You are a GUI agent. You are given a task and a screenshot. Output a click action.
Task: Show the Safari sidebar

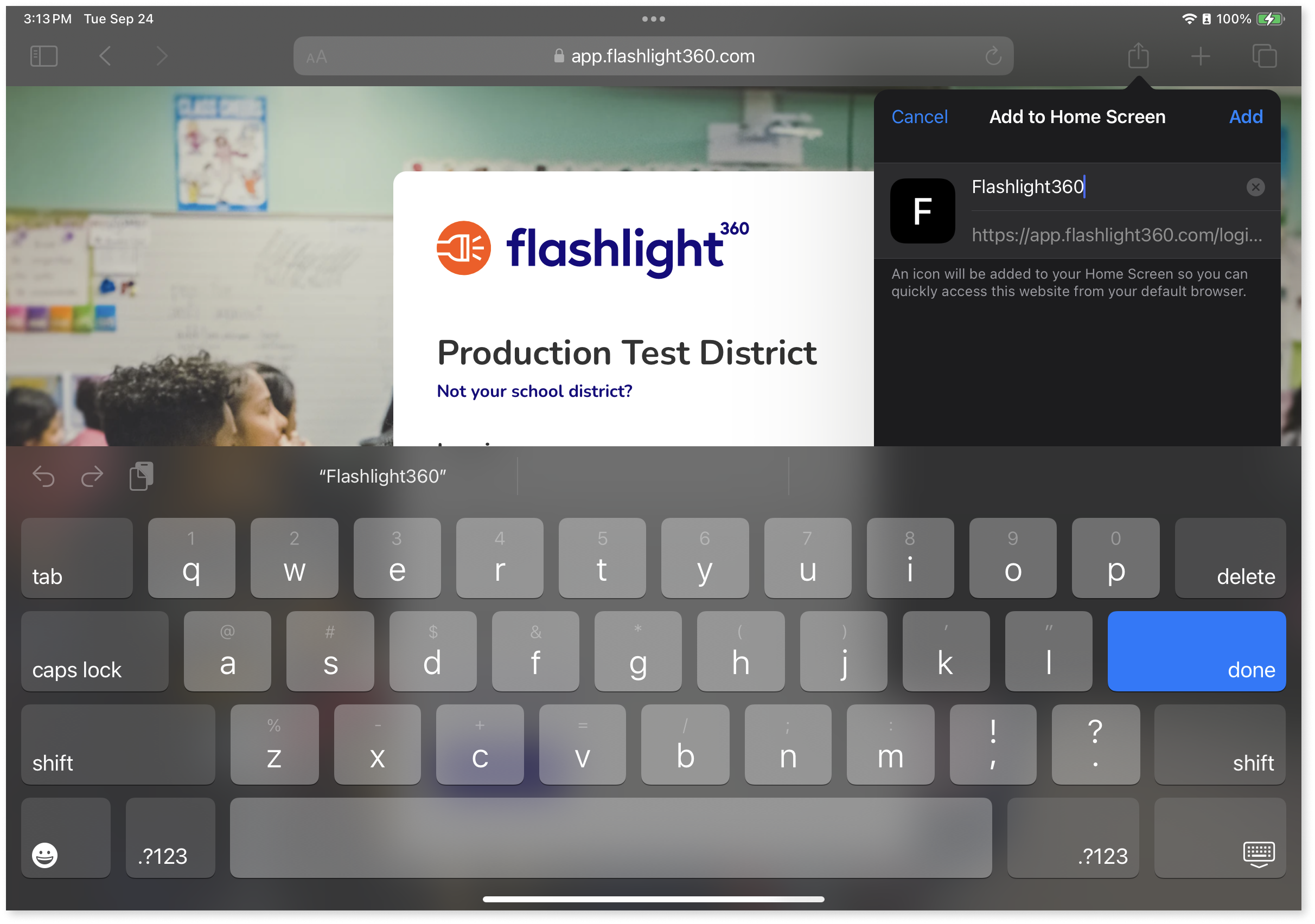[44, 56]
